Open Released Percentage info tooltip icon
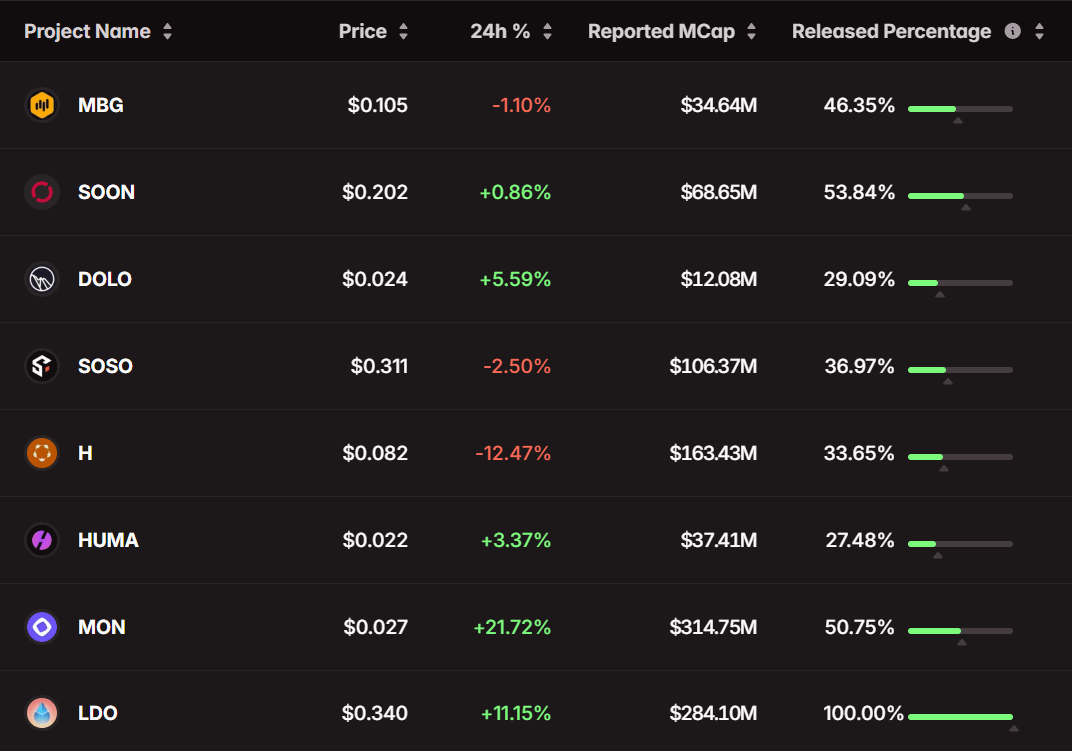 coord(1013,31)
